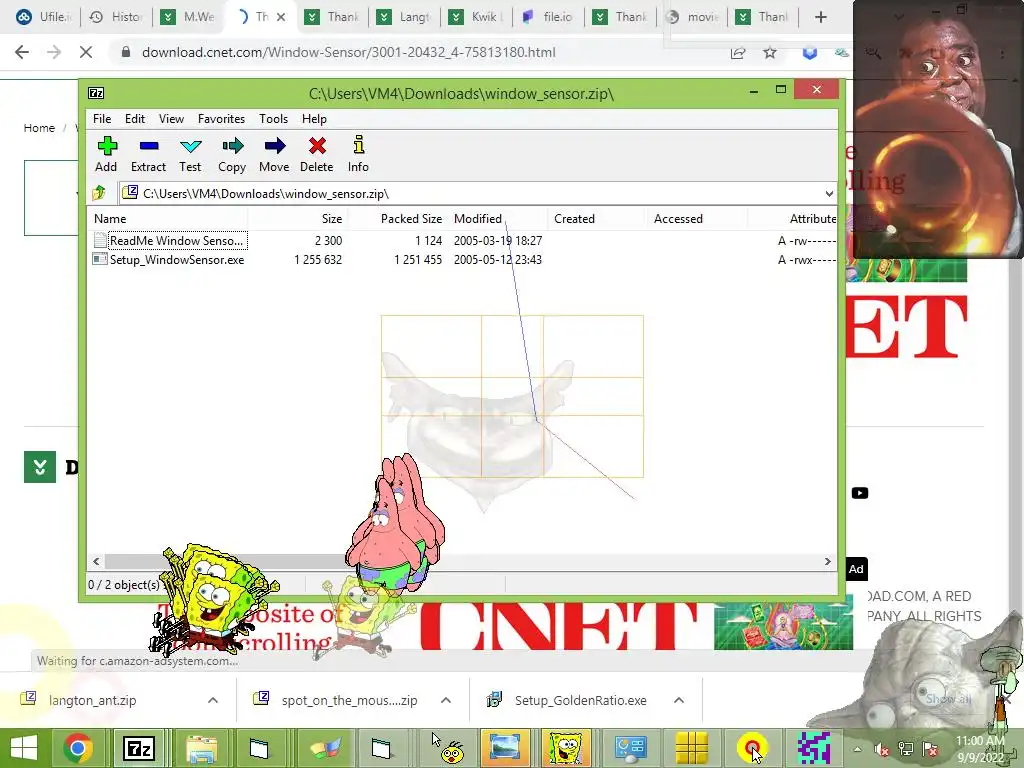Switch to the Ufile.io tab
Screen dimensions: 1024x768
43,17
